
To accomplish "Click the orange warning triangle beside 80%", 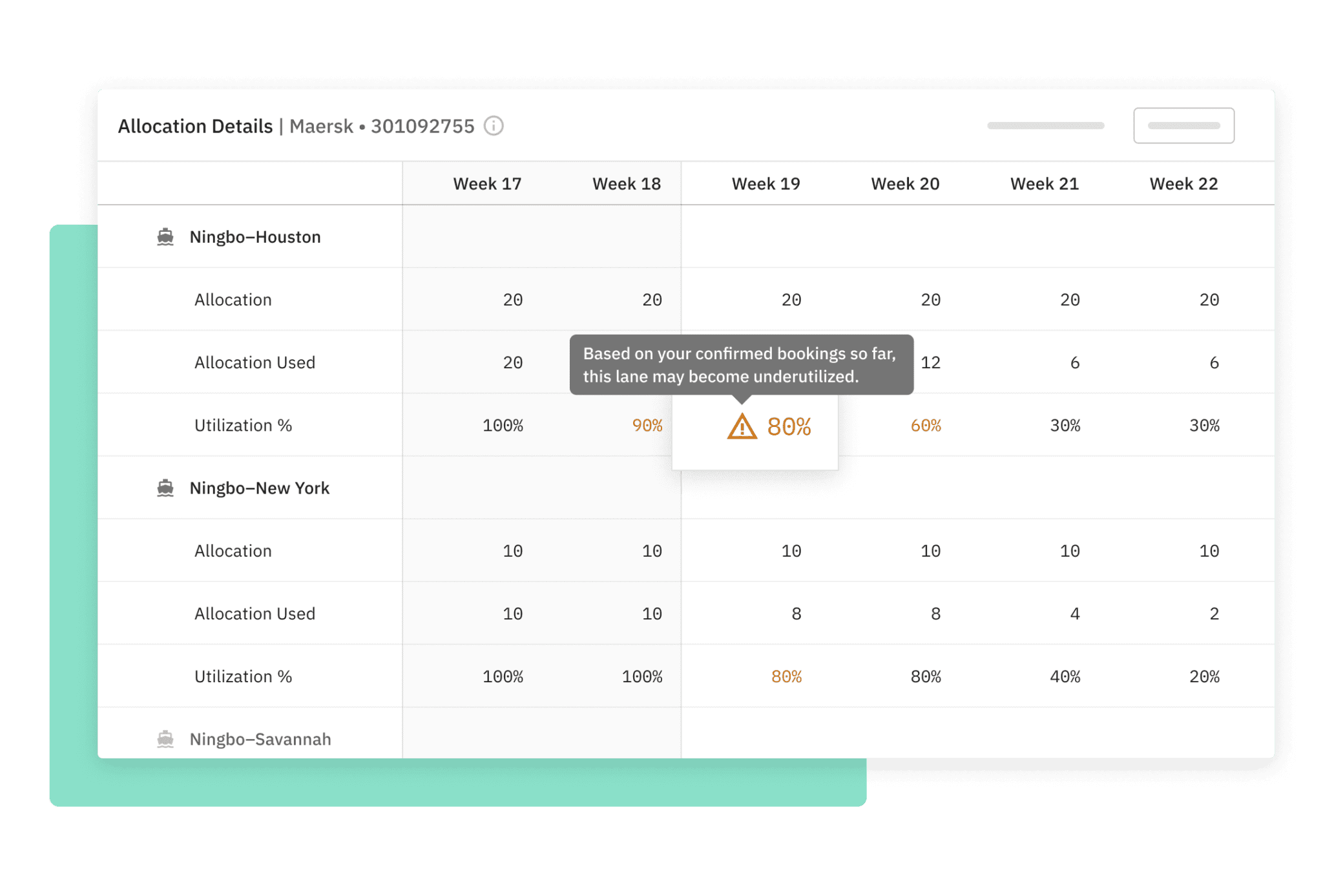I will [x=742, y=426].
